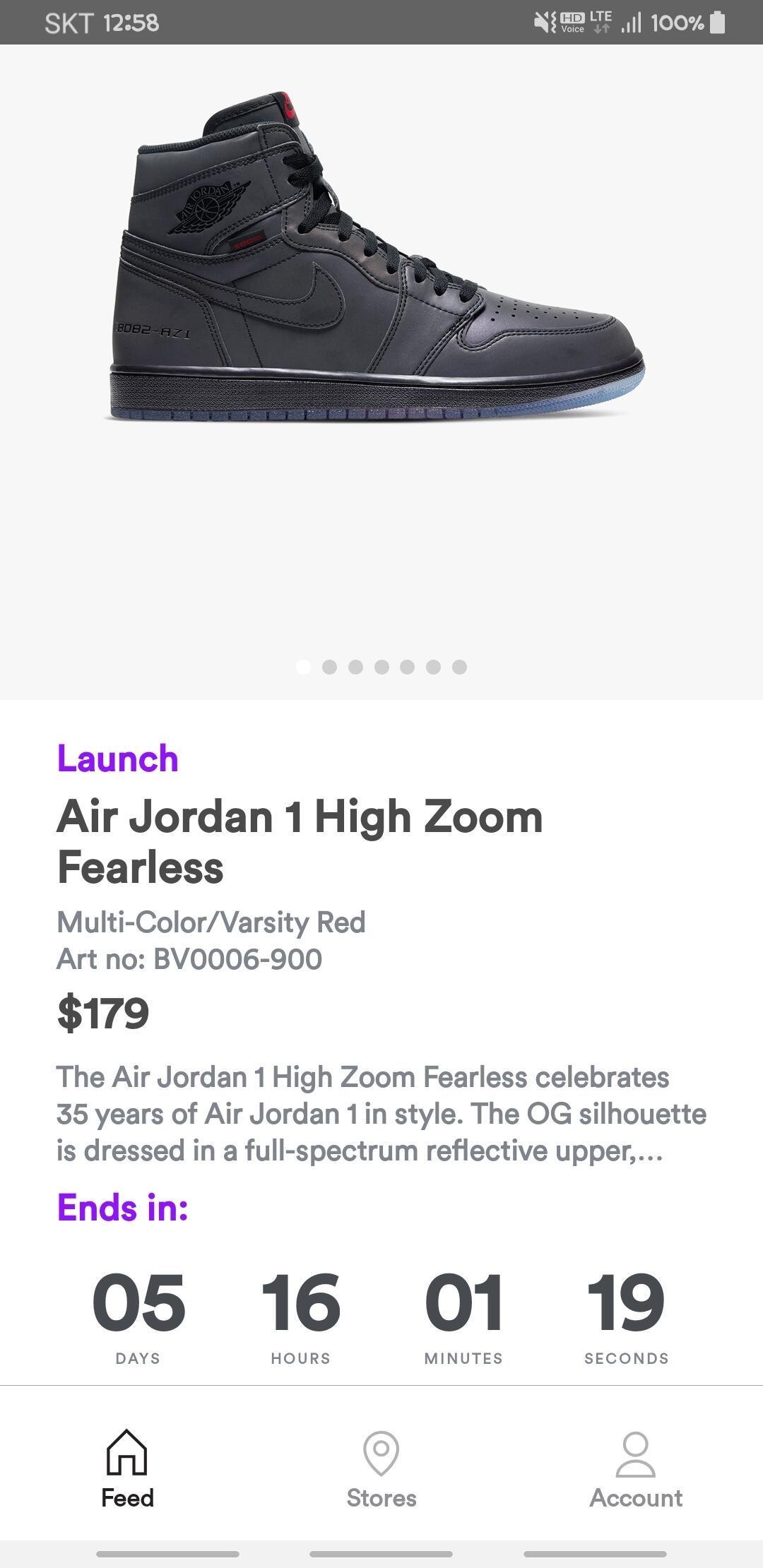Image resolution: width=763 pixels, height=1568 pixels.
Task: Expand the truncated product description text
Action: [381, 1114]
